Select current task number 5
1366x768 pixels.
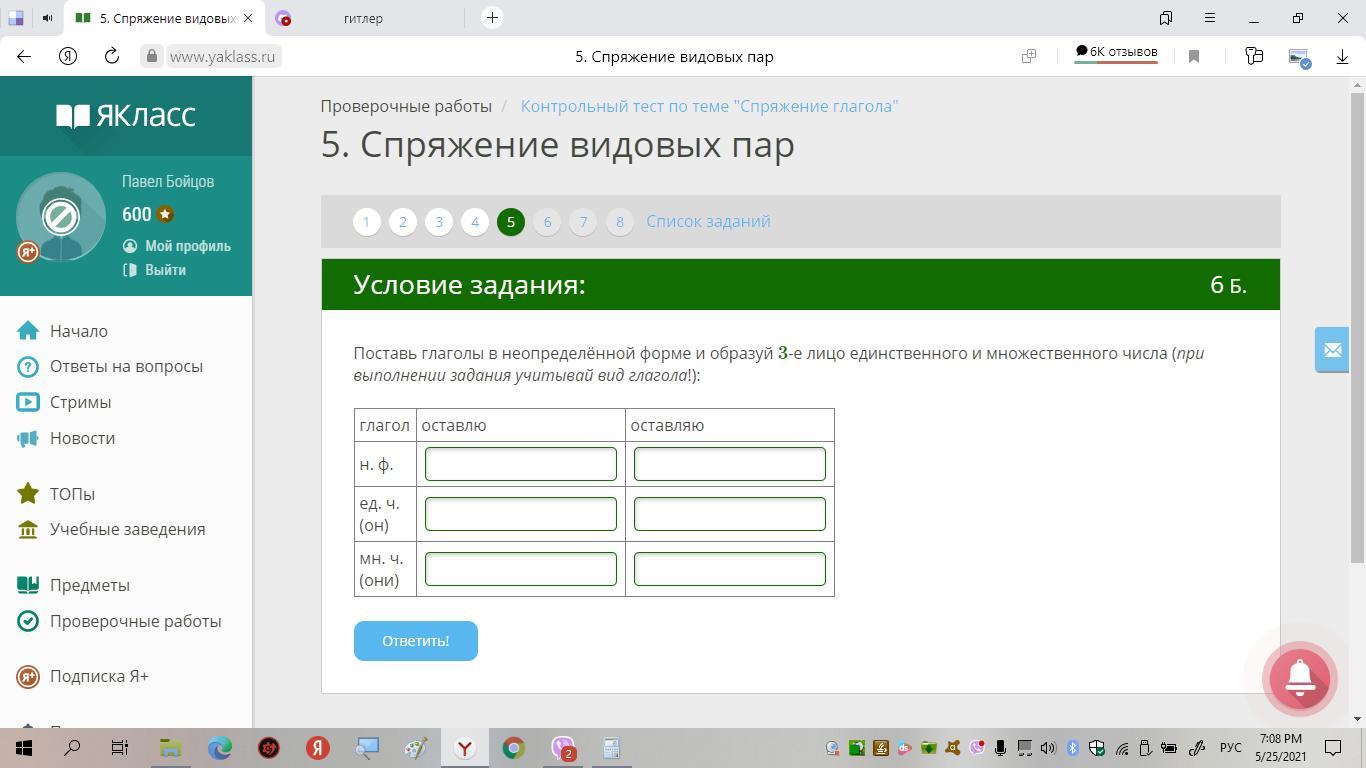pos(511,222)
